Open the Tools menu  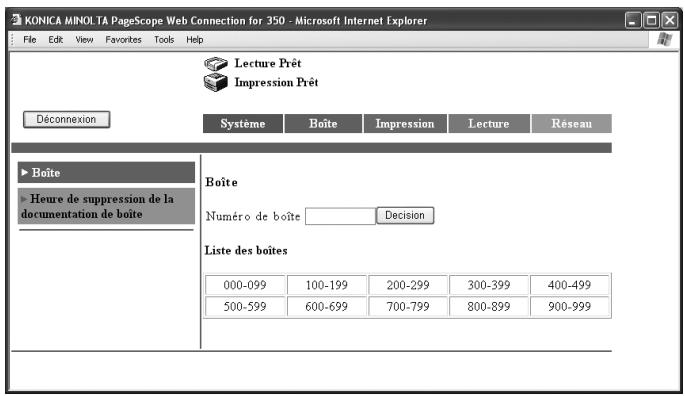[x=164, y=40]
